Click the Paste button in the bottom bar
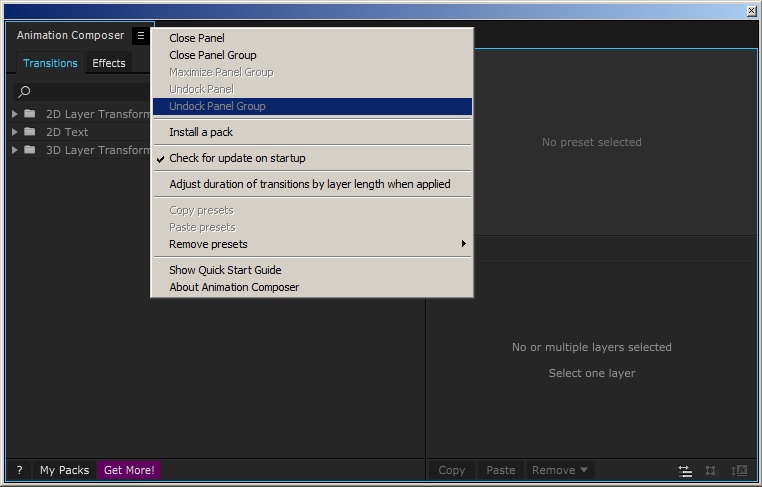 (x=501, y=470)
